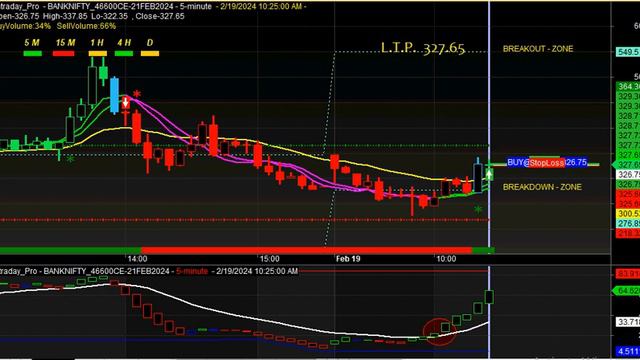Image resolution: width=640 pixels, height=360 pixels.
Task: Click the '4 H' timeframe label
Action: (x=124, y=42)
